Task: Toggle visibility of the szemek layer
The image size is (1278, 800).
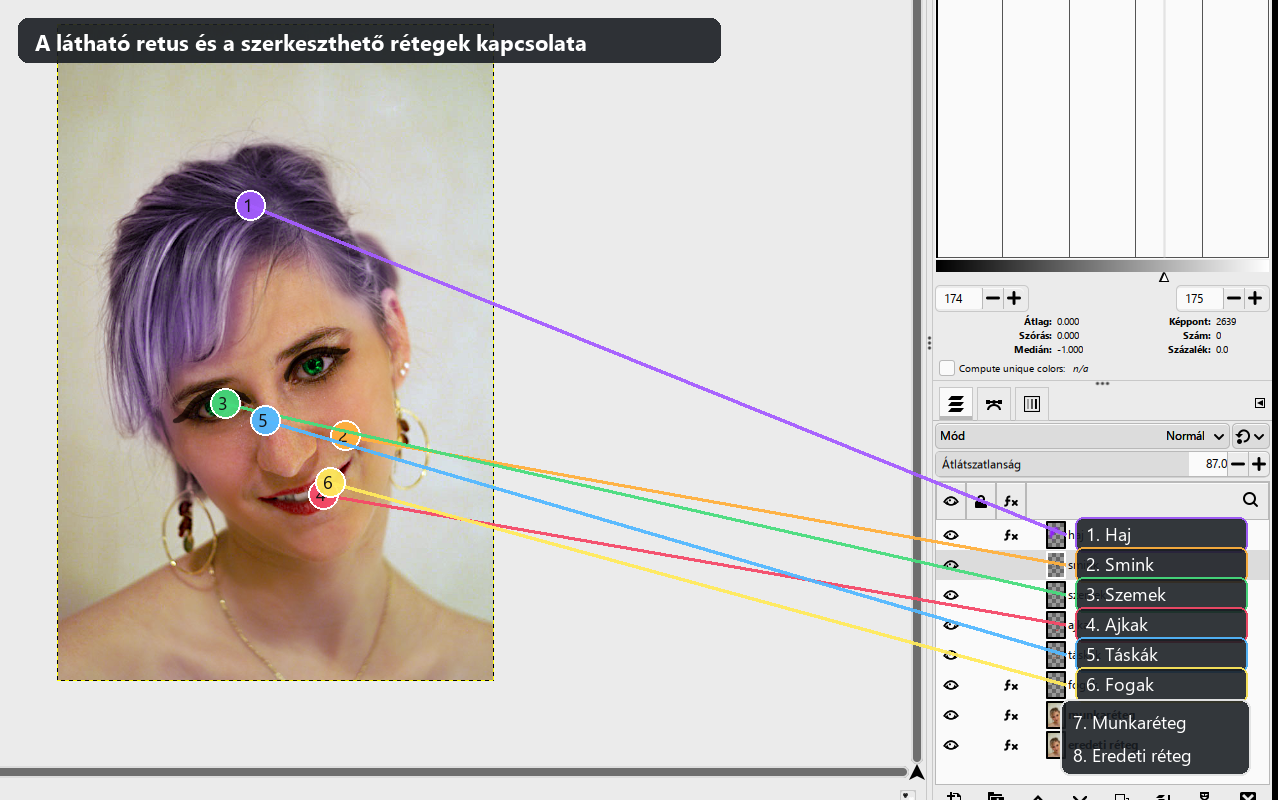Action: (x=951, y=595)
